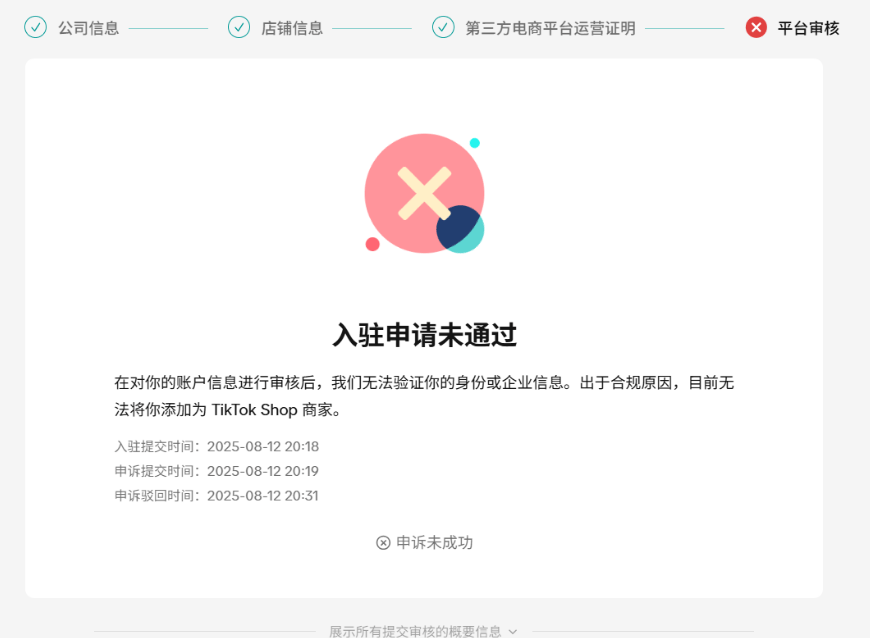The image size is (870, 638).
Task: Click the checkmark icon beside 第三方电商平台运营证明
Action: point(443,27)
